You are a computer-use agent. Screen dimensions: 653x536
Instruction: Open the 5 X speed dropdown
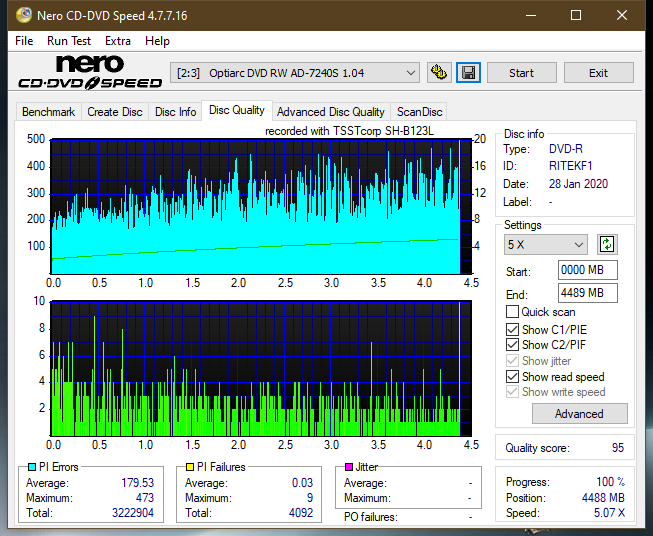coord(546,244)
